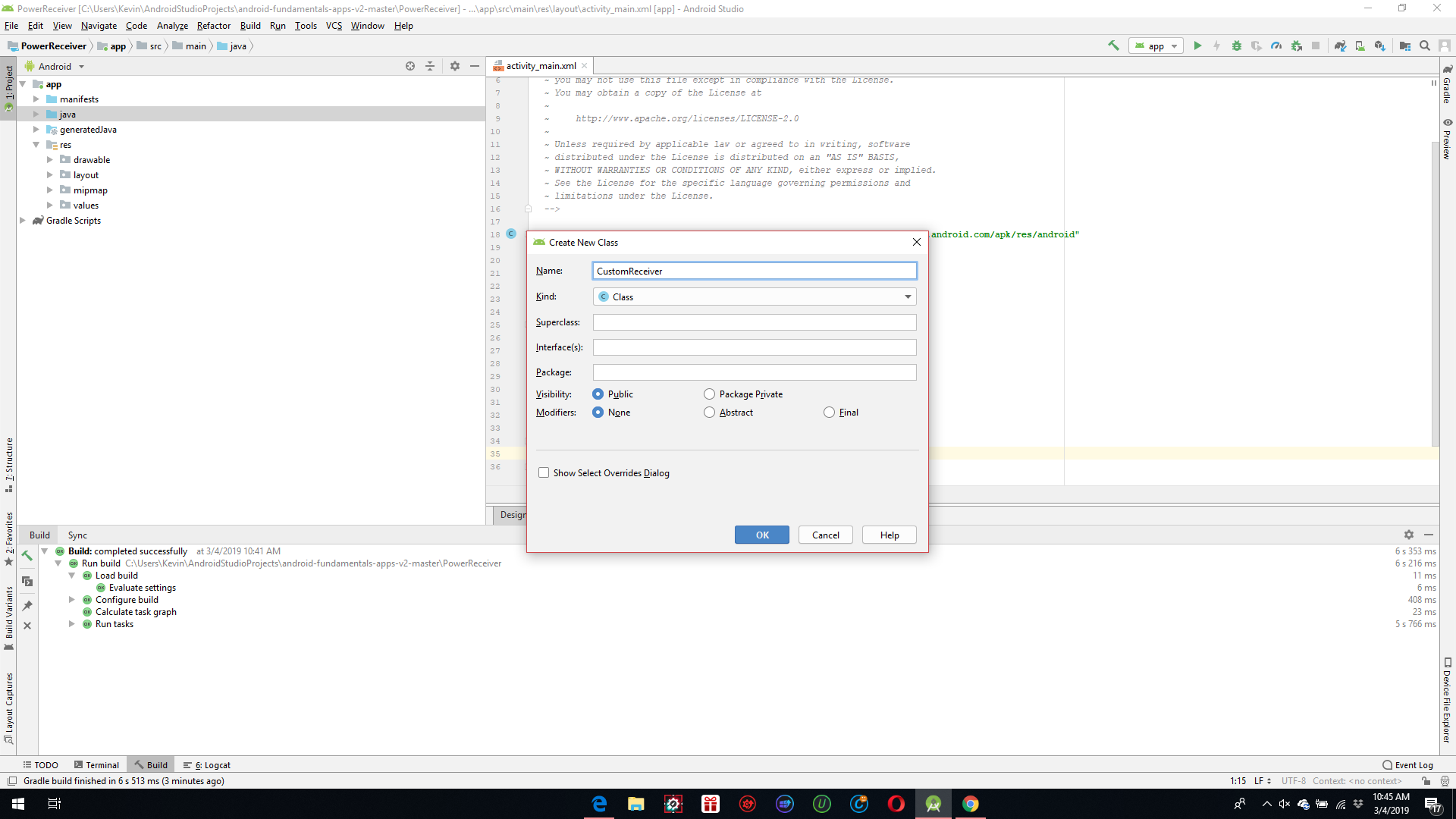Image resolution: width=1456 pixels, height=819 pixels.
Task: Enable Show Select Overrides Dialog checkbox
Action: coord(544,472)
